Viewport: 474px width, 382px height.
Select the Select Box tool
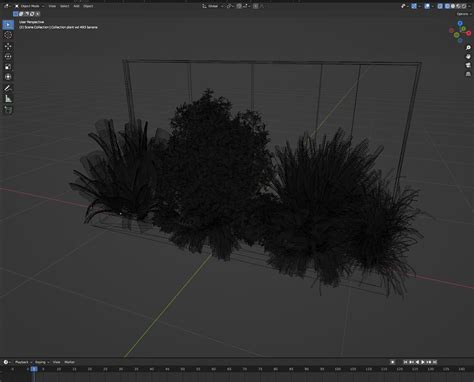pos(8,25)
